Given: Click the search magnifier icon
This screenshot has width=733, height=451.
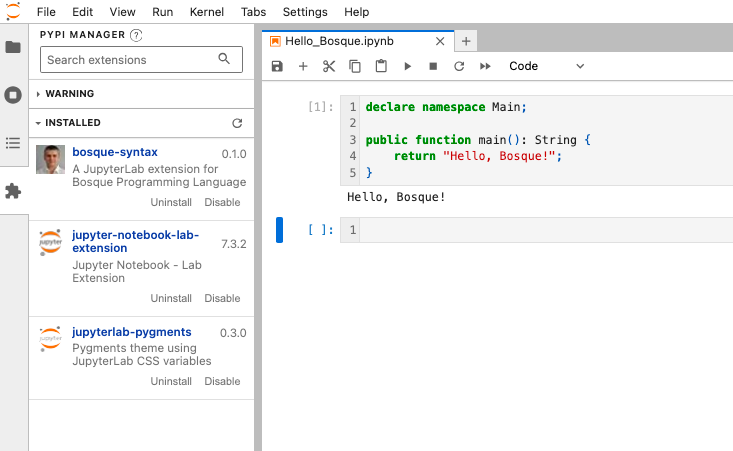Looking at the screenshot, I should 224,59.
